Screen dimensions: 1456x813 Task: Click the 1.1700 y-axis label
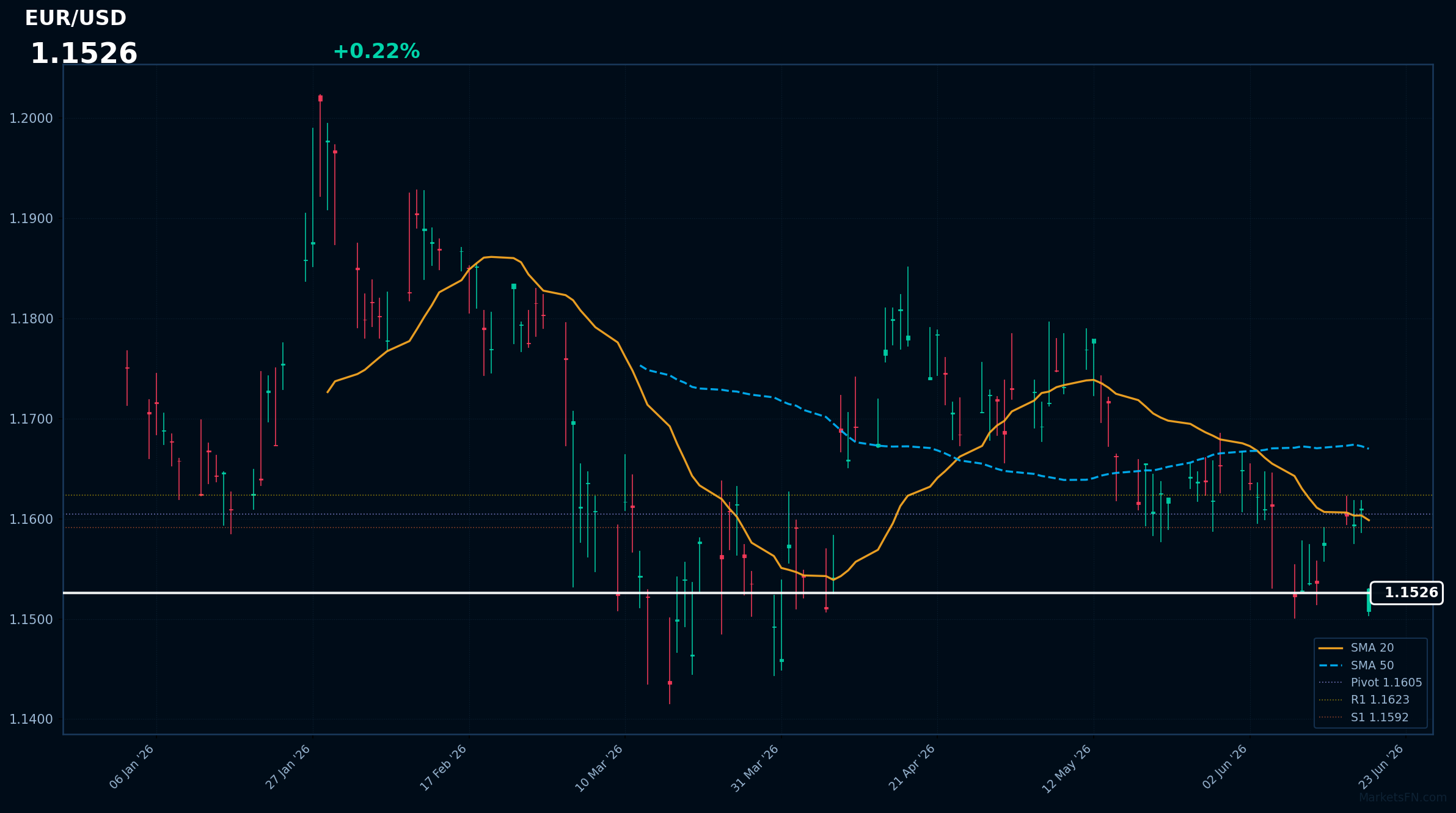(x=31, y=419)
